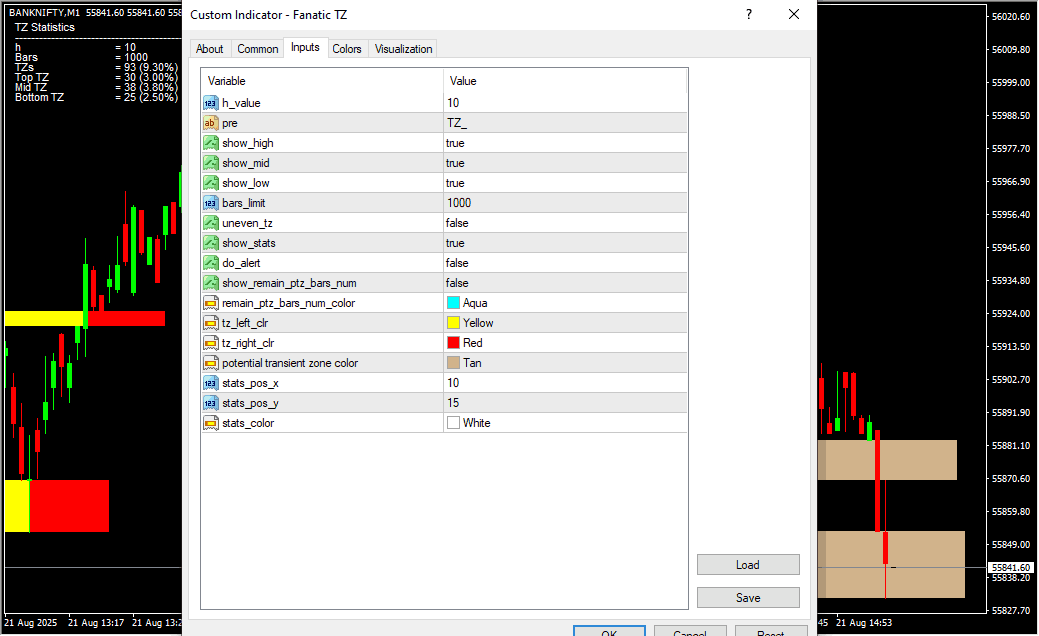Screen dimensions: 1039x636
Task: Click the integer icon beside stats_pos_x
Action: pyautogui.click(x=211, y=383)
